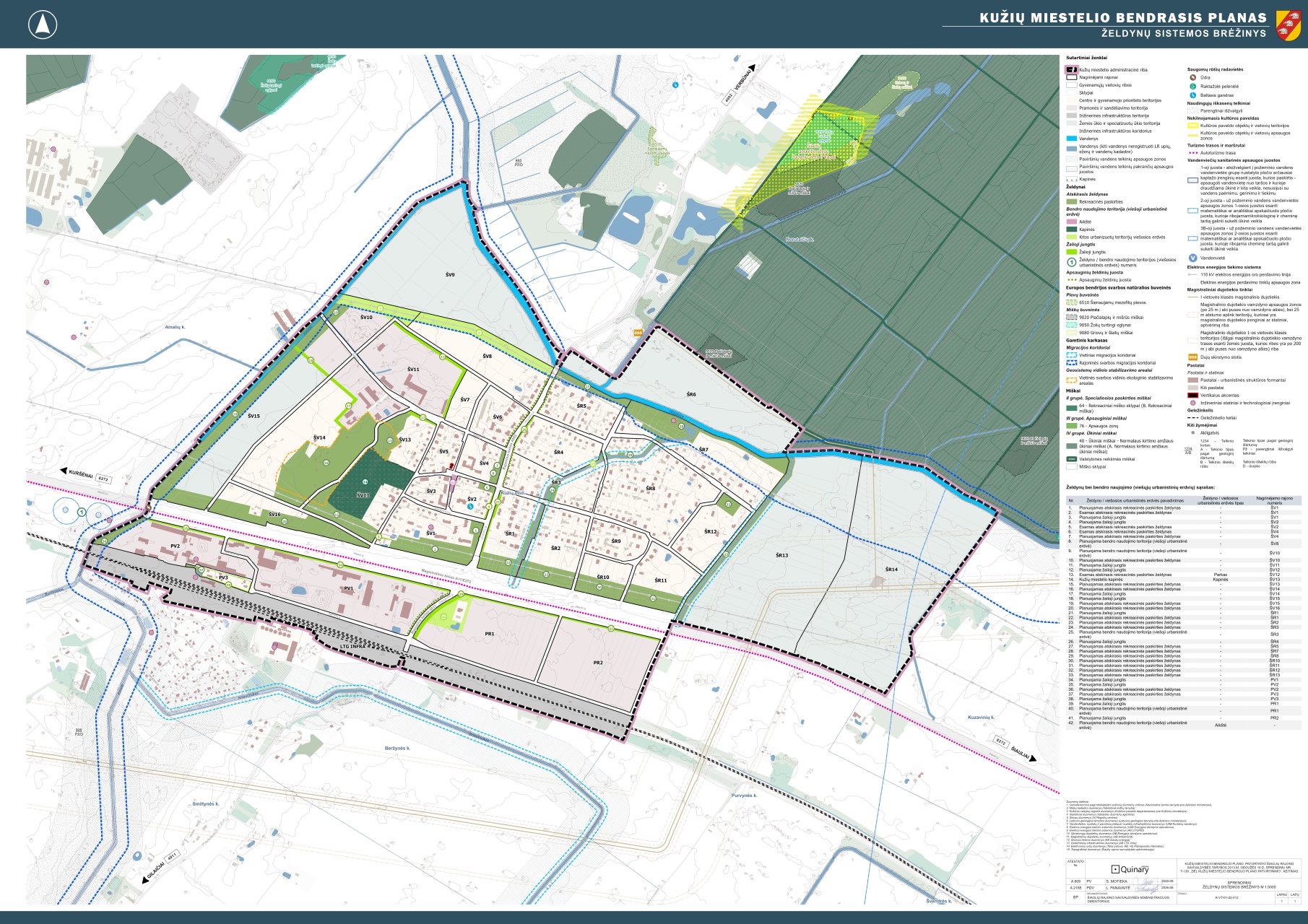Image resolution: width=1308 pixels, height=924 pixels.
Task: Click the 'PR2' zone label on the map
Action: (598, 663)
